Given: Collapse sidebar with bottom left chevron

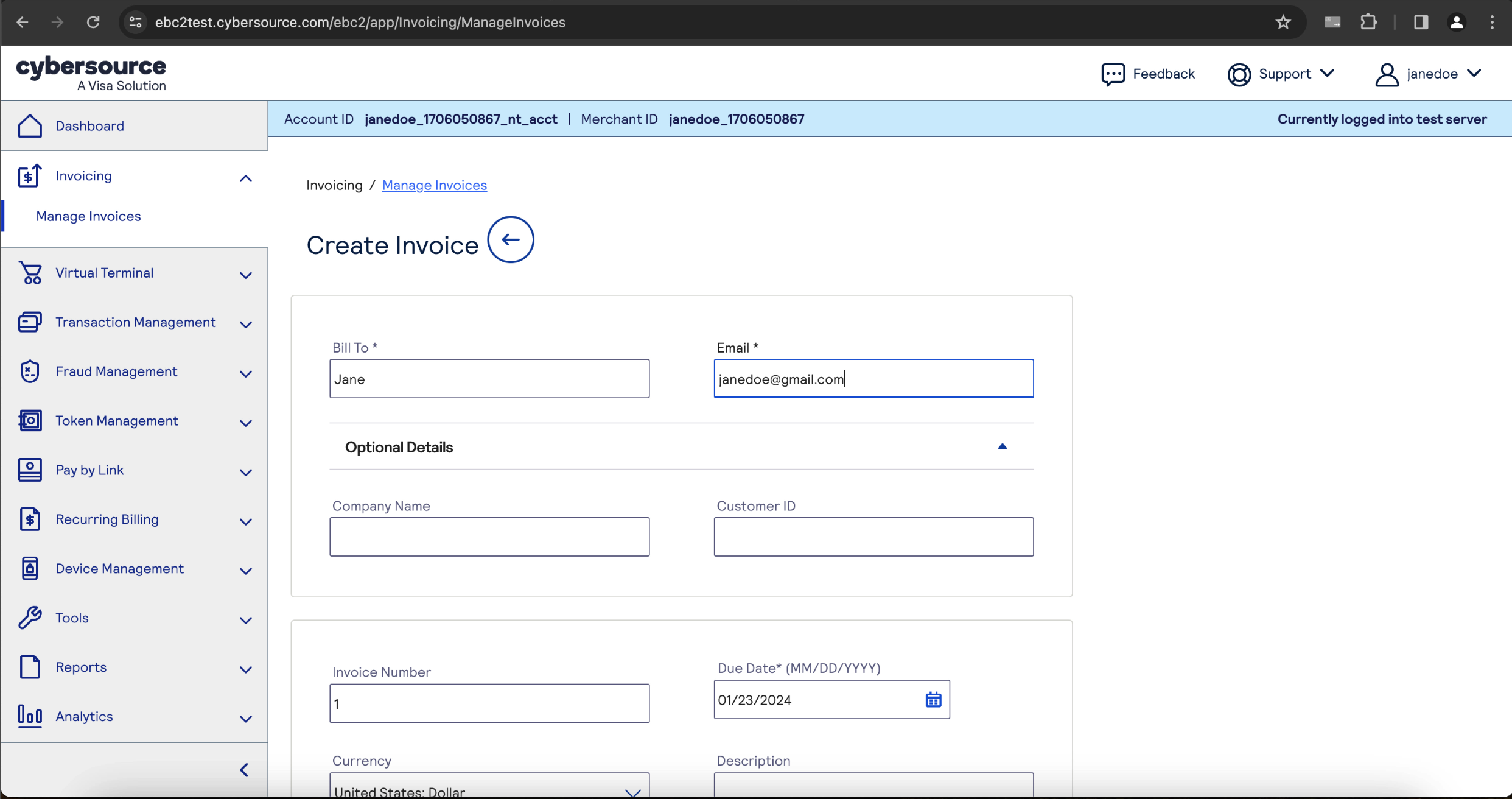Looking at the screenshot, I should coord(244,770).
